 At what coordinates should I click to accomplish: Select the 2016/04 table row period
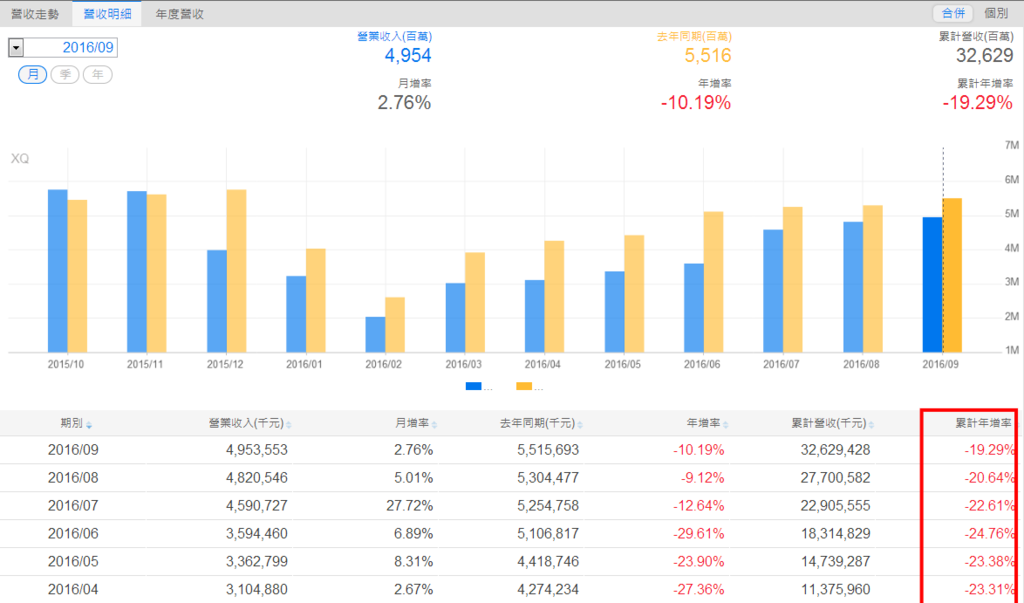click(73, 589)
